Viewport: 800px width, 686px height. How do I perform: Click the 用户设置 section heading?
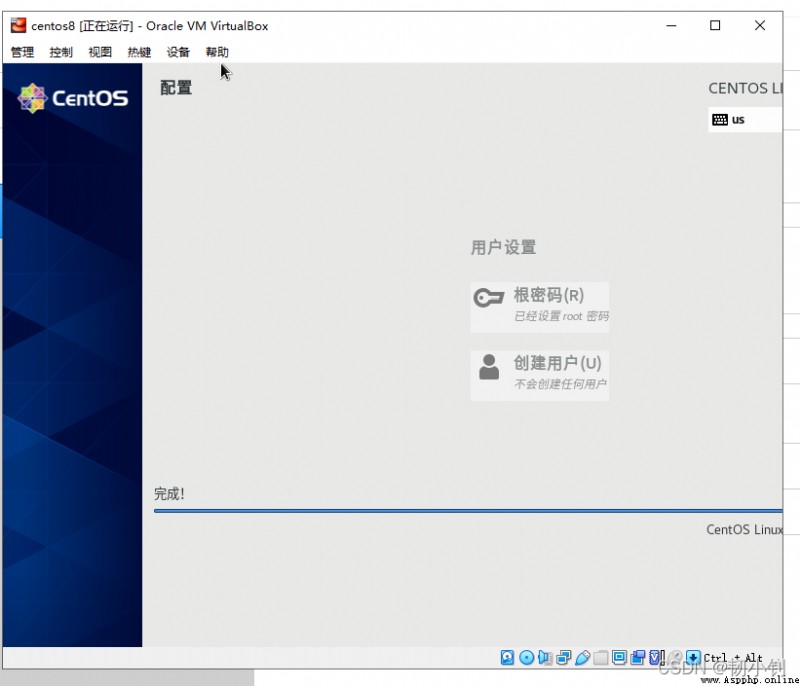point(503,247)
